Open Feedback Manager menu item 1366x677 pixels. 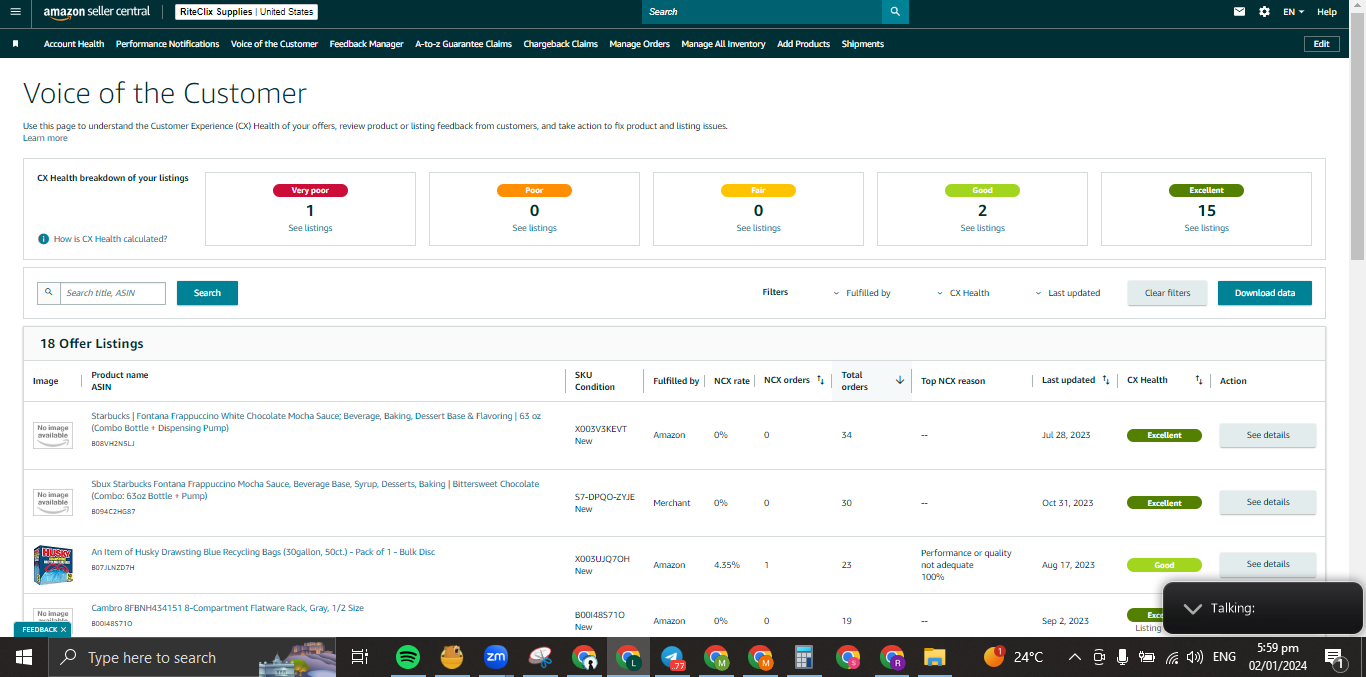366,44
